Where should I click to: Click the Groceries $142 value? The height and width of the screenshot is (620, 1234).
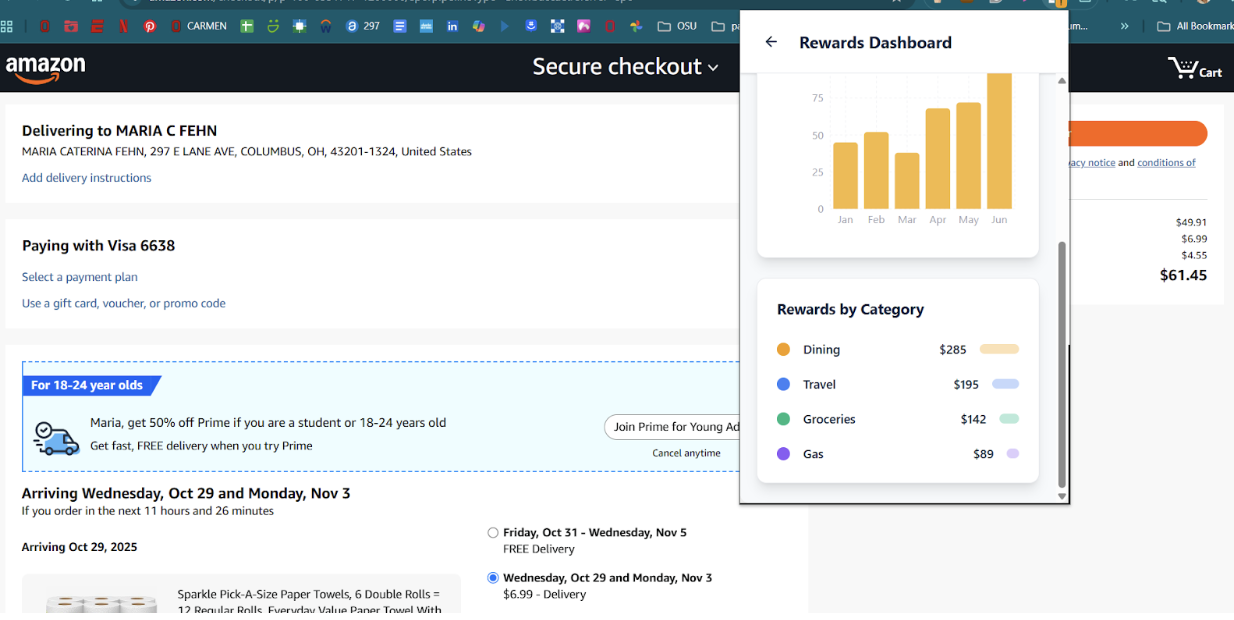(973, 419)
